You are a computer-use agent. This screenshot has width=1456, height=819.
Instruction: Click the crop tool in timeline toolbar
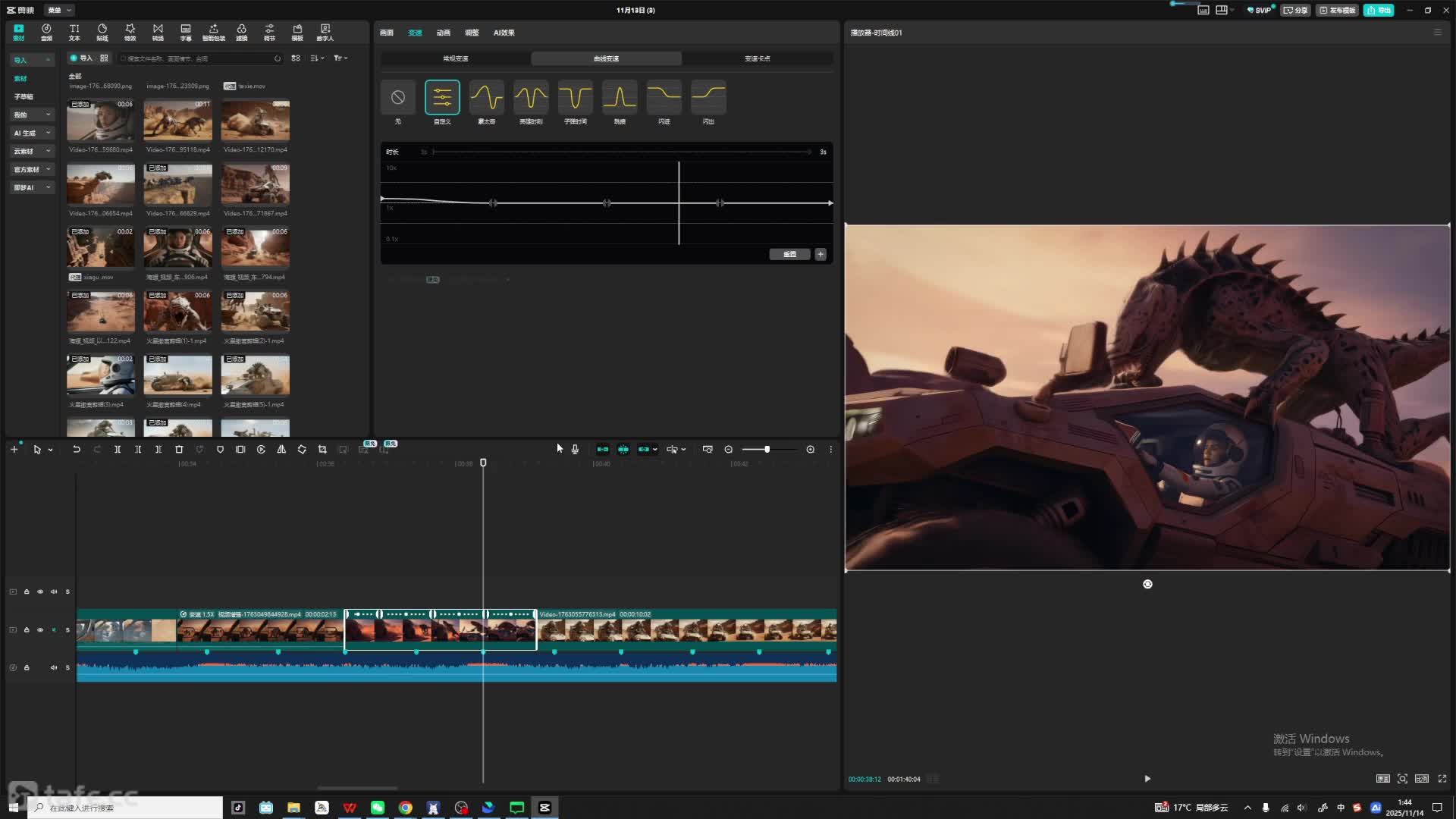coord(322,450)
